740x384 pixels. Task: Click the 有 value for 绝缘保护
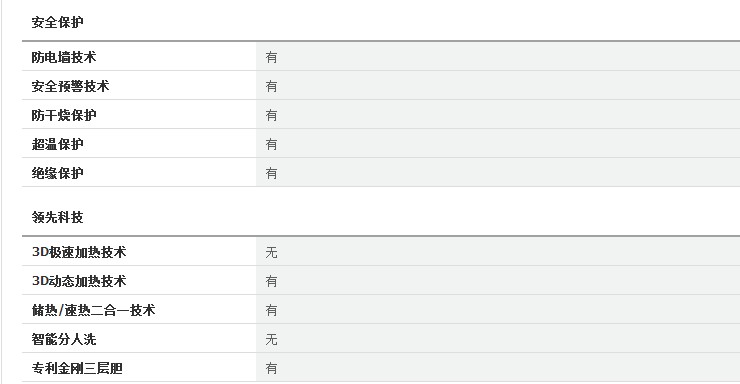pos(271,173)
